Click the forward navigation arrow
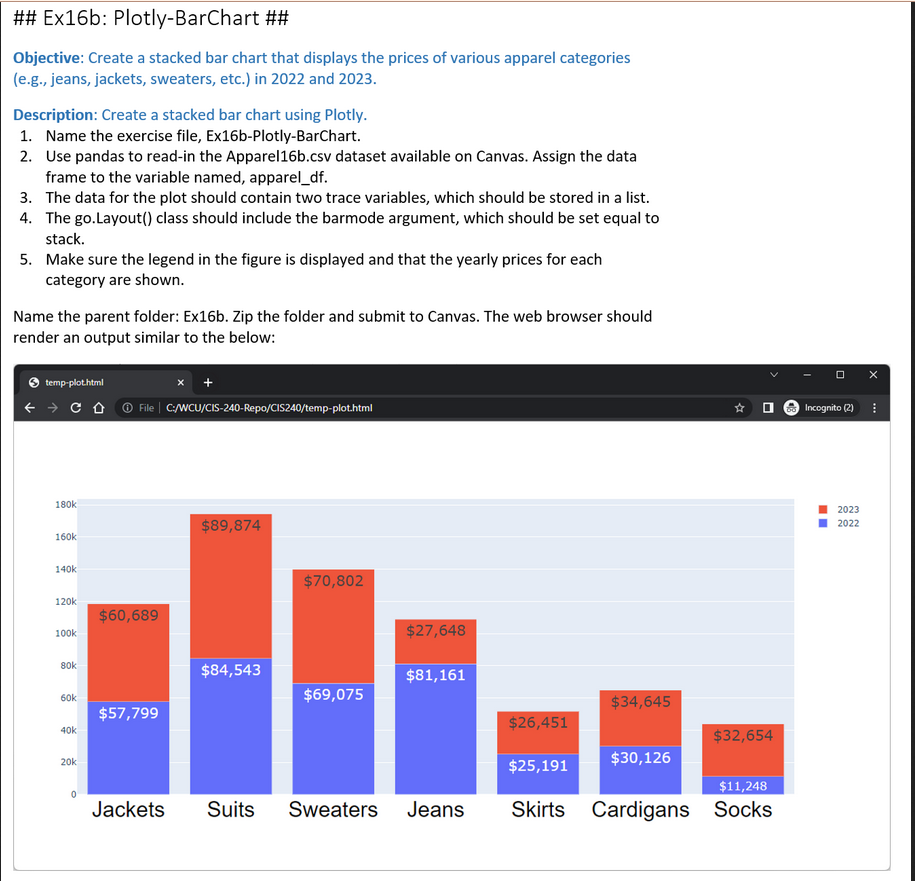Viewport: 915px width, 881px height. 53,407
